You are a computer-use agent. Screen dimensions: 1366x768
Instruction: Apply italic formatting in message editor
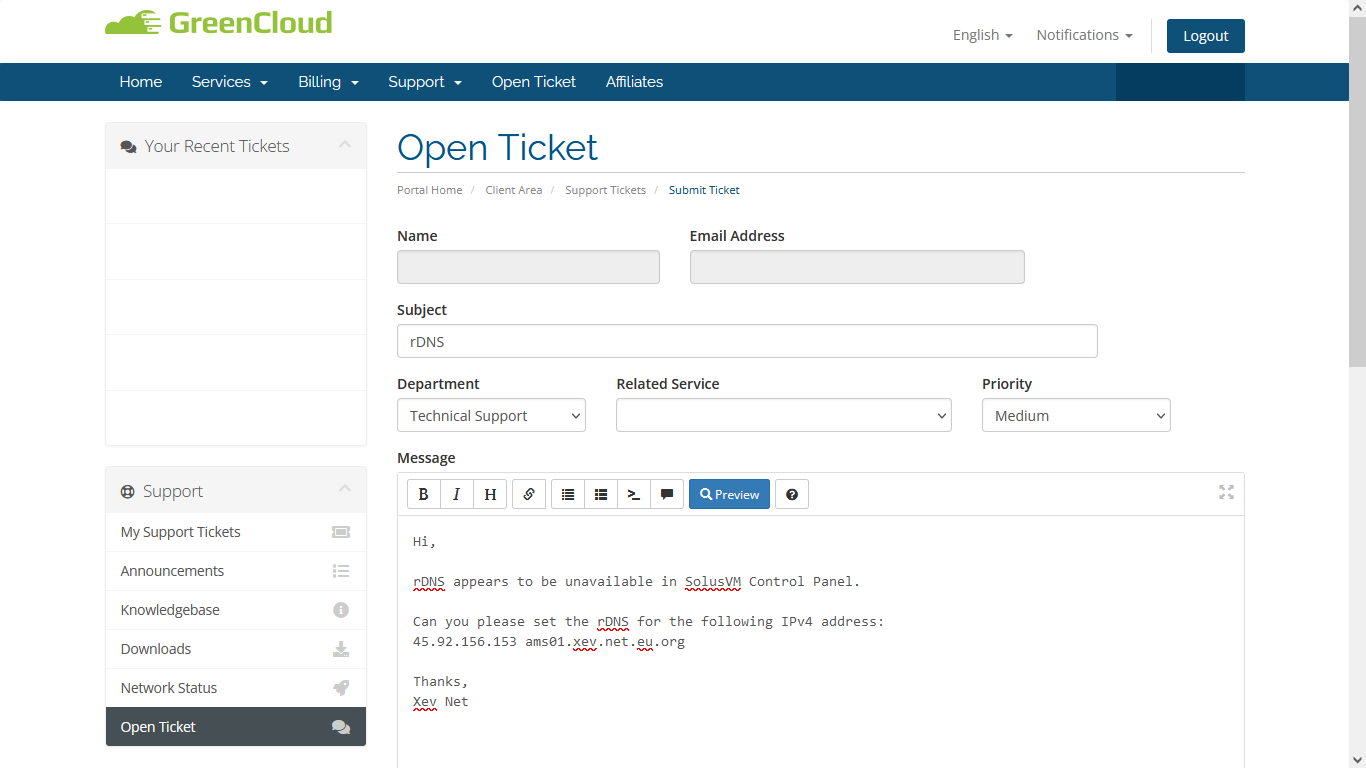(456, 494)
